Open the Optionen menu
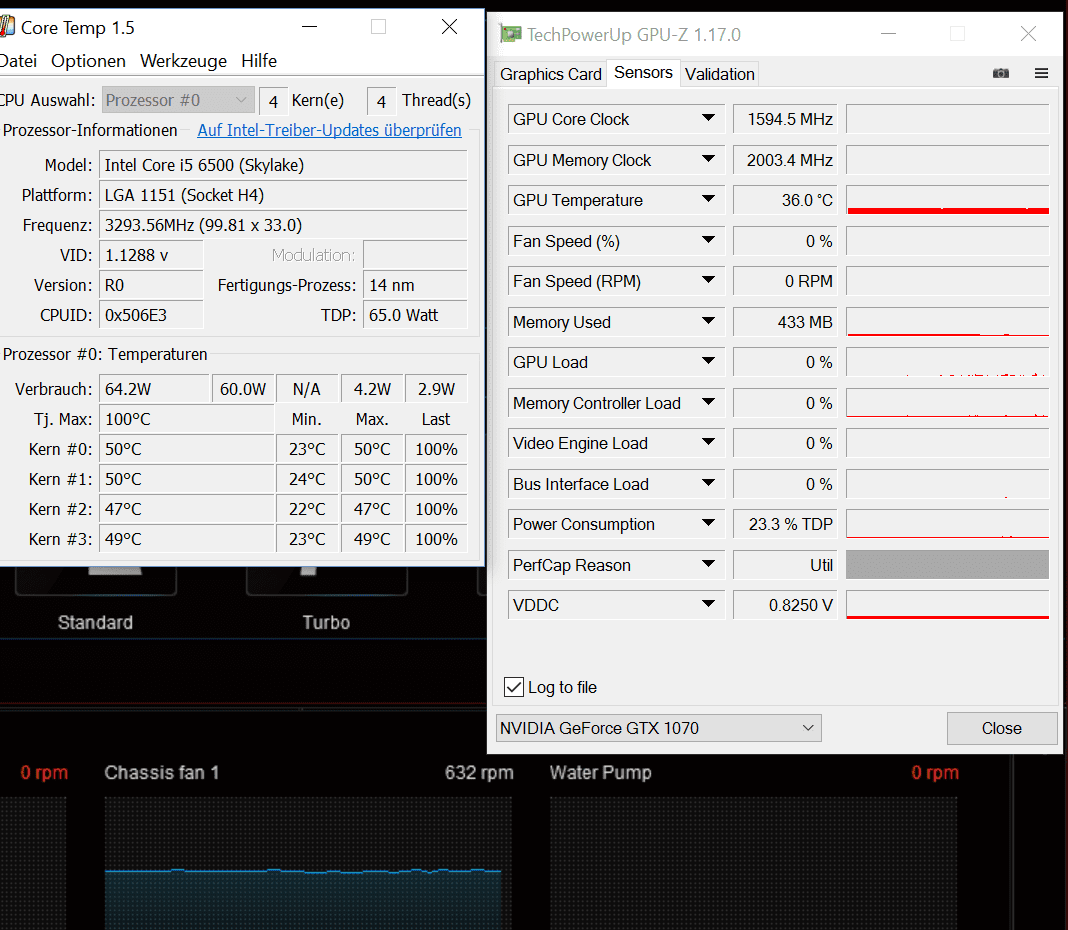Viewport: 1068px width, 930px height. point(88,61)
